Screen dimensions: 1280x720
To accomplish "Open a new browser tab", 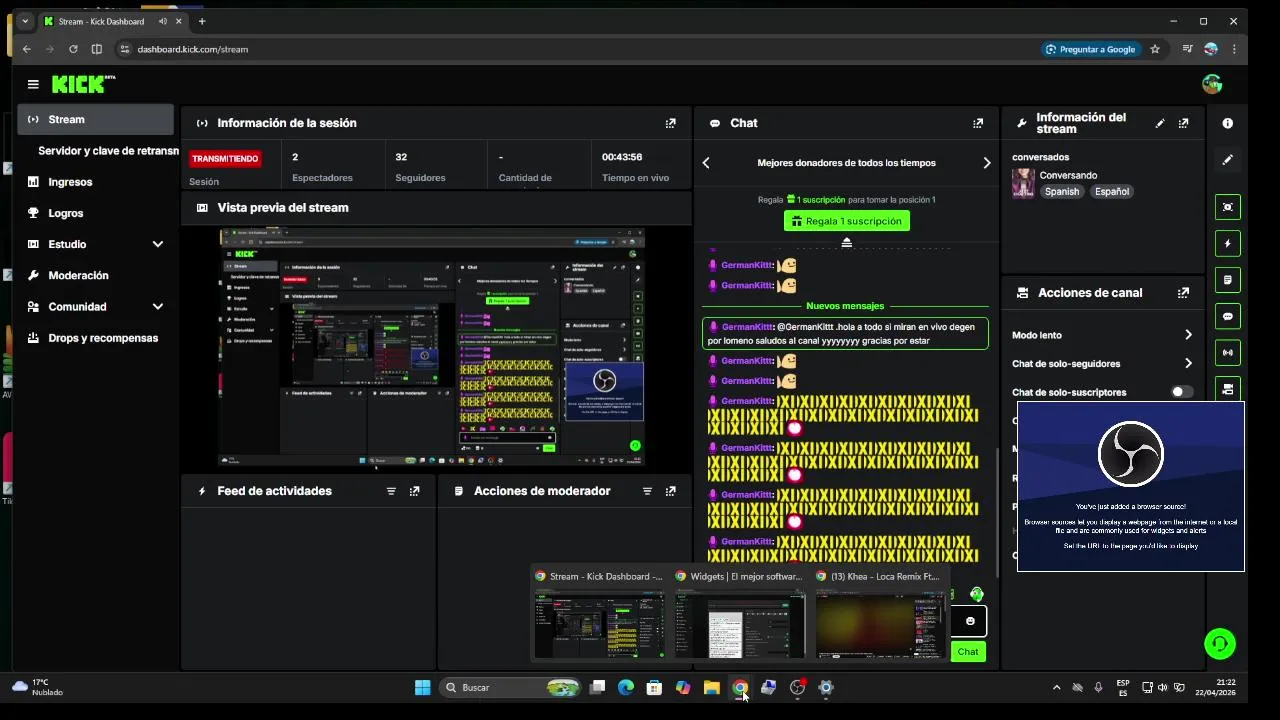I will tap(202, 21).
